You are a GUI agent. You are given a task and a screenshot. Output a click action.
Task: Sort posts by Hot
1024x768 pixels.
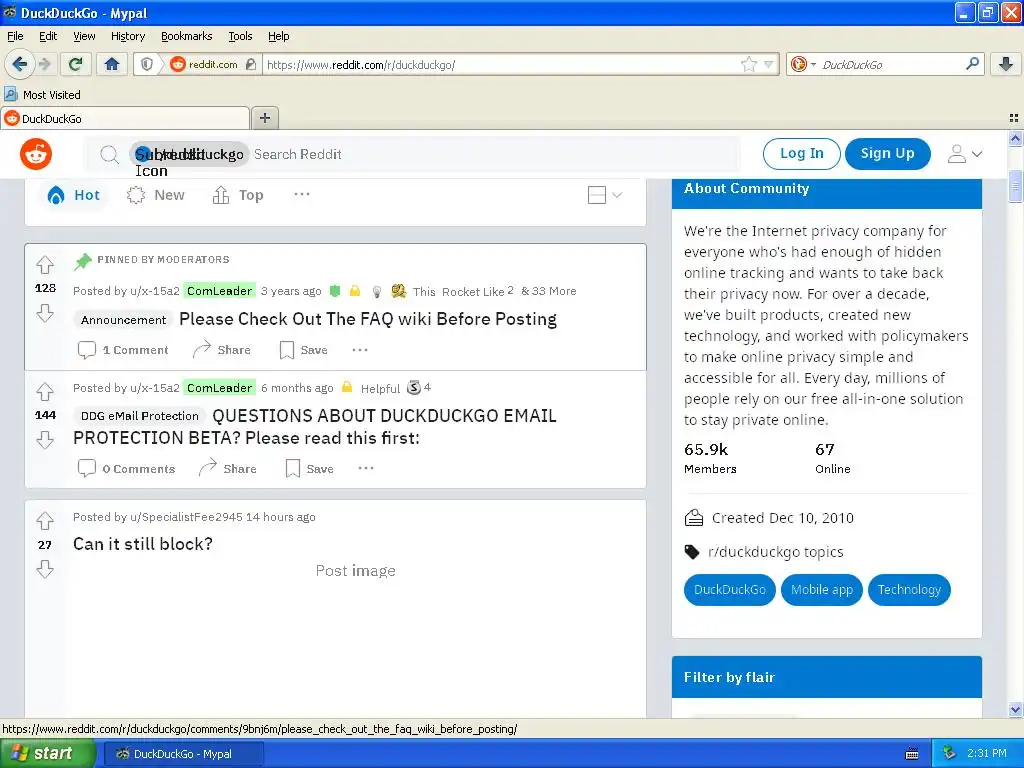point(74,195)
